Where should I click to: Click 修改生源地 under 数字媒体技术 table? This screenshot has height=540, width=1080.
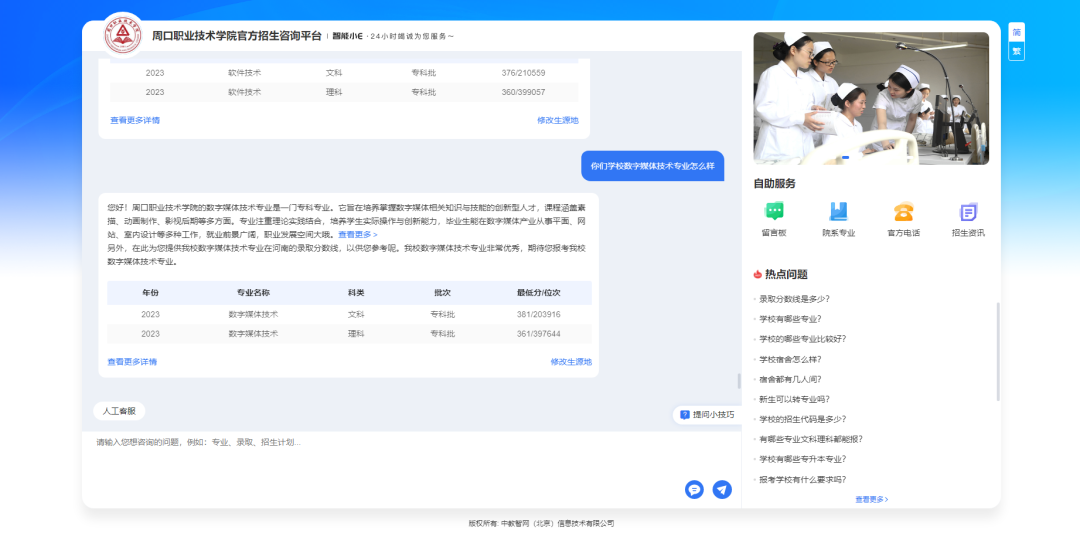click(x=571, y=362)
